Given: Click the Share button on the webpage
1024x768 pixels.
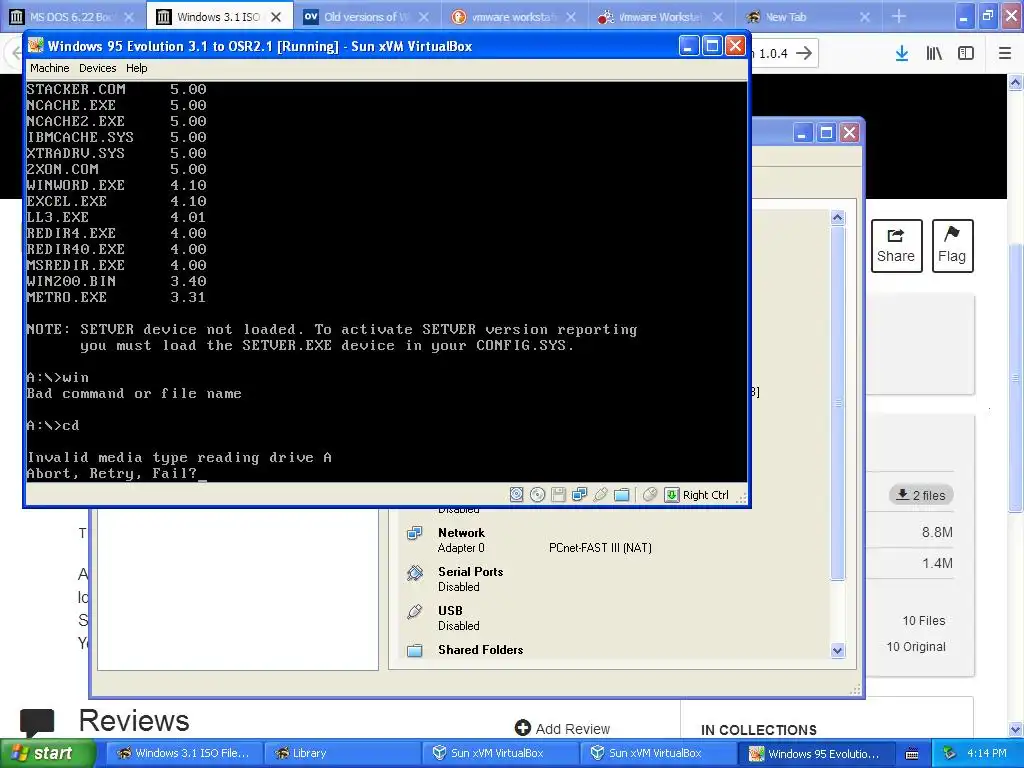Looking at the screenshot, I should tap(896, 246).
